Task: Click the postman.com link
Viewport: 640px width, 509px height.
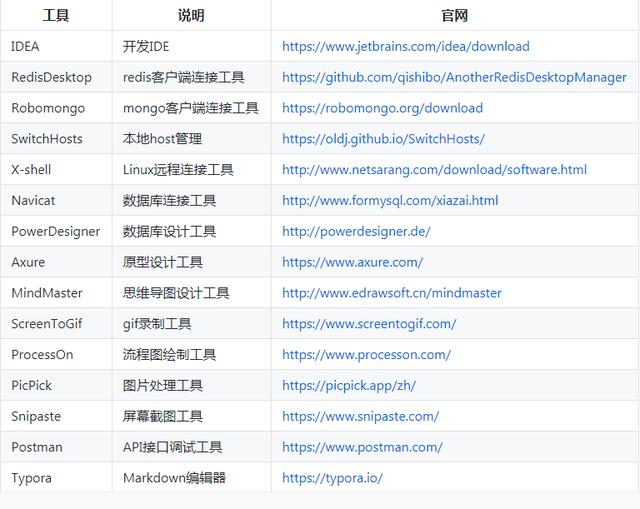Action: point(362,447)
